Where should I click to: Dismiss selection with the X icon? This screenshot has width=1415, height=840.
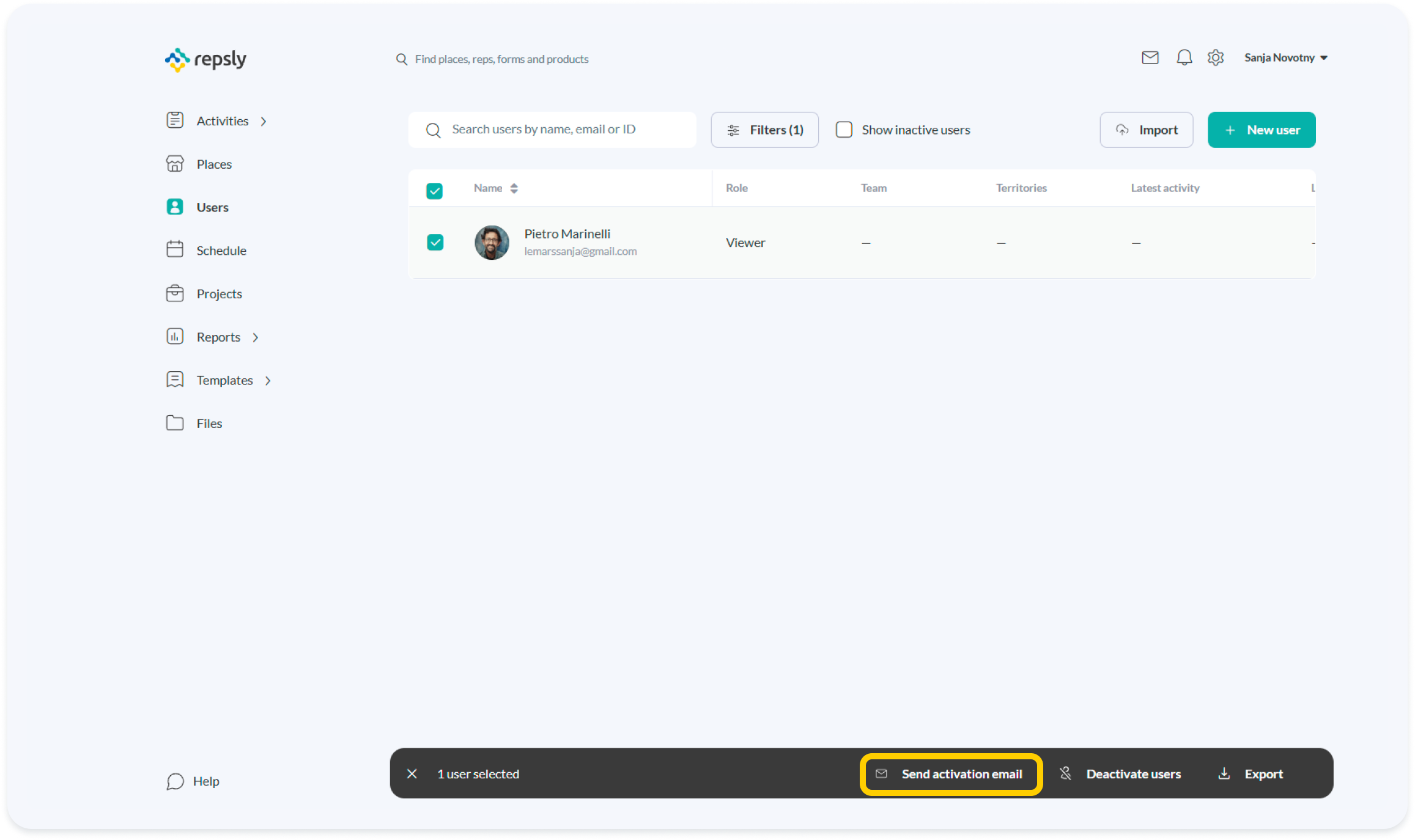tap(412, 774)
